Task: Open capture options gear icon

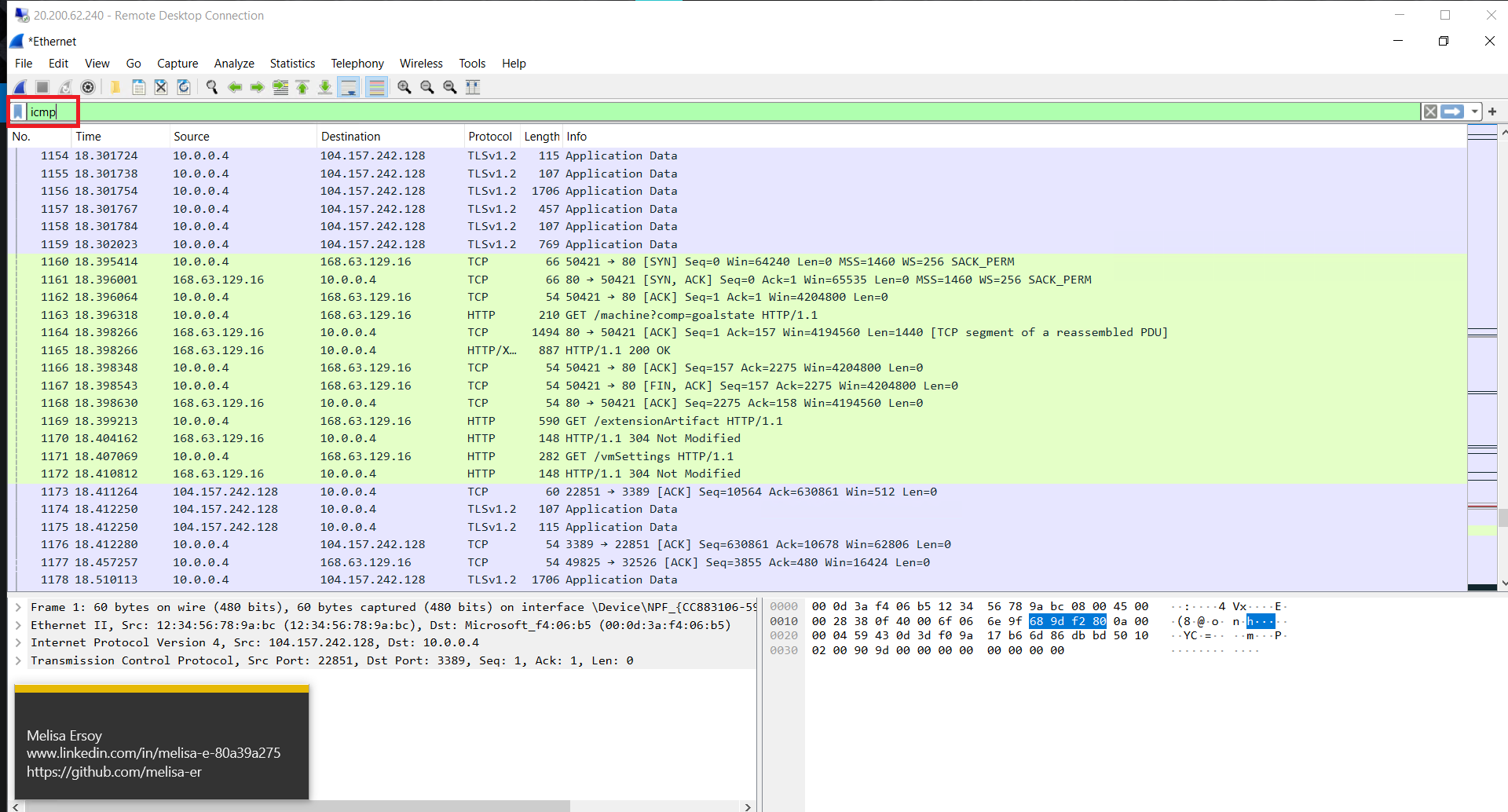Action: pyautogui.click(x=88, y=87)
